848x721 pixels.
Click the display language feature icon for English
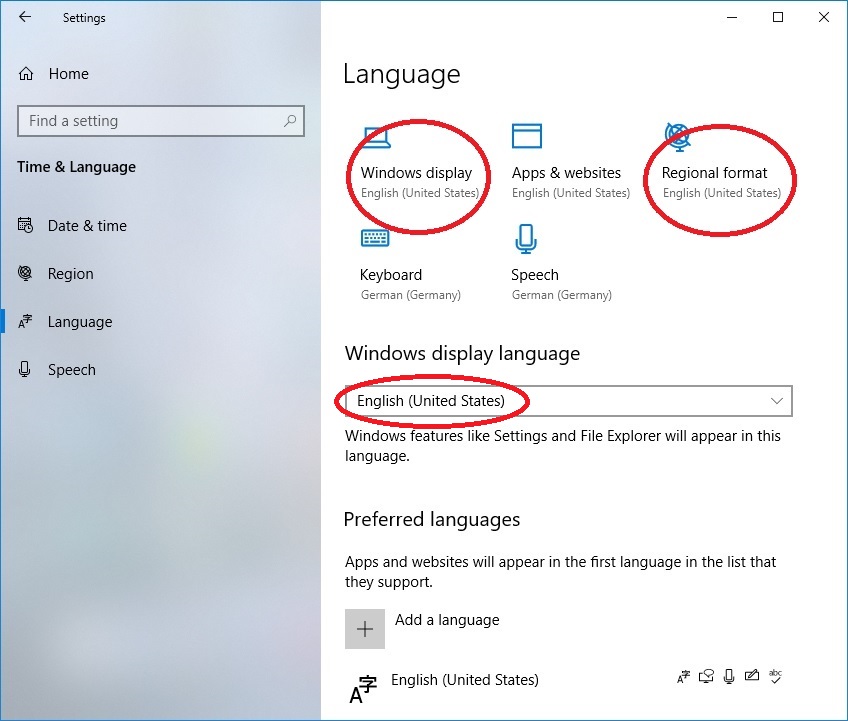pyautogui.click(x=684, y=676)
